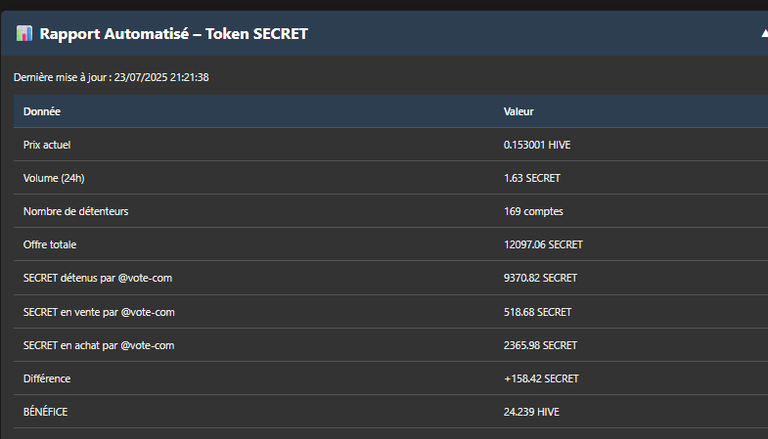
Task: Click SECRET détenus par @vote-com label
Action: click(97, 278)
